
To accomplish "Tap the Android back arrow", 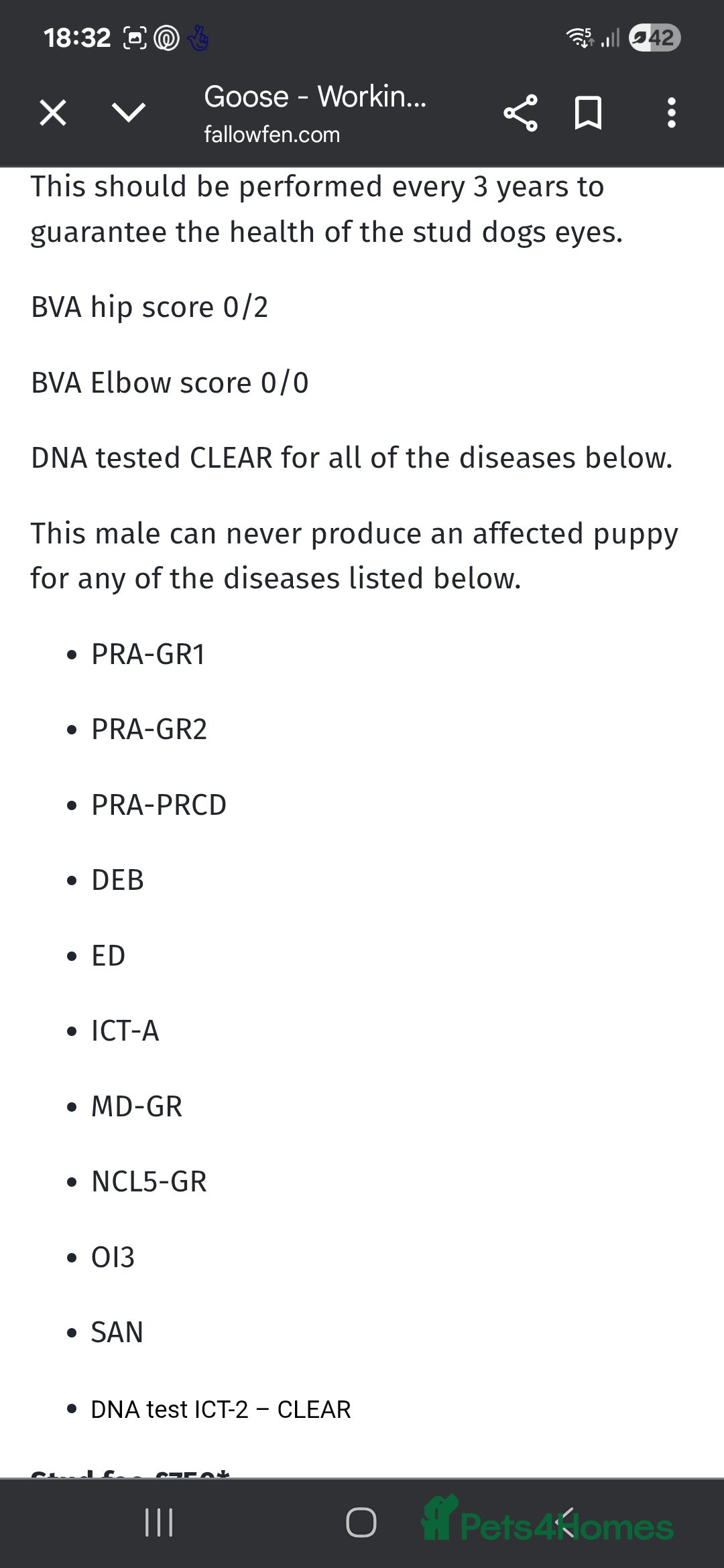I will [x=565, y=1522].
